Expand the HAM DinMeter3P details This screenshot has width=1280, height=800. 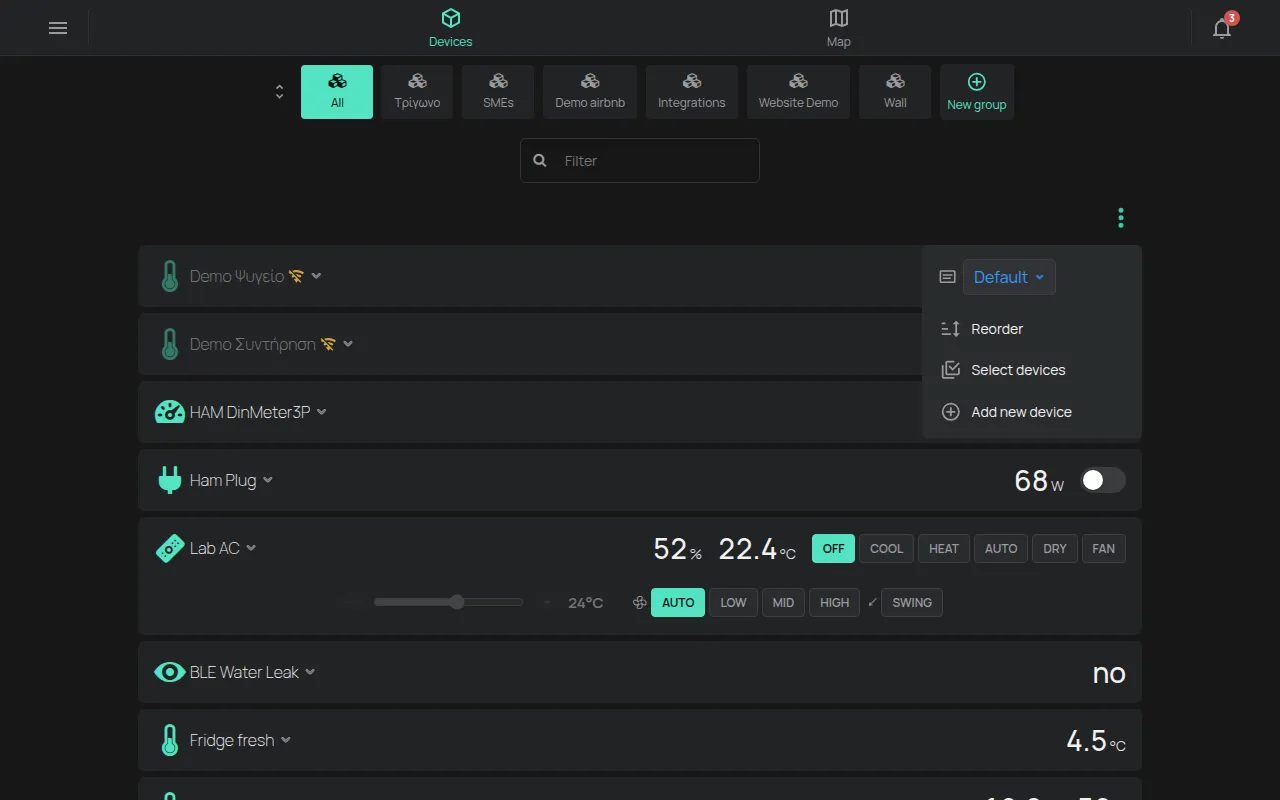click(x=322, y=412)
